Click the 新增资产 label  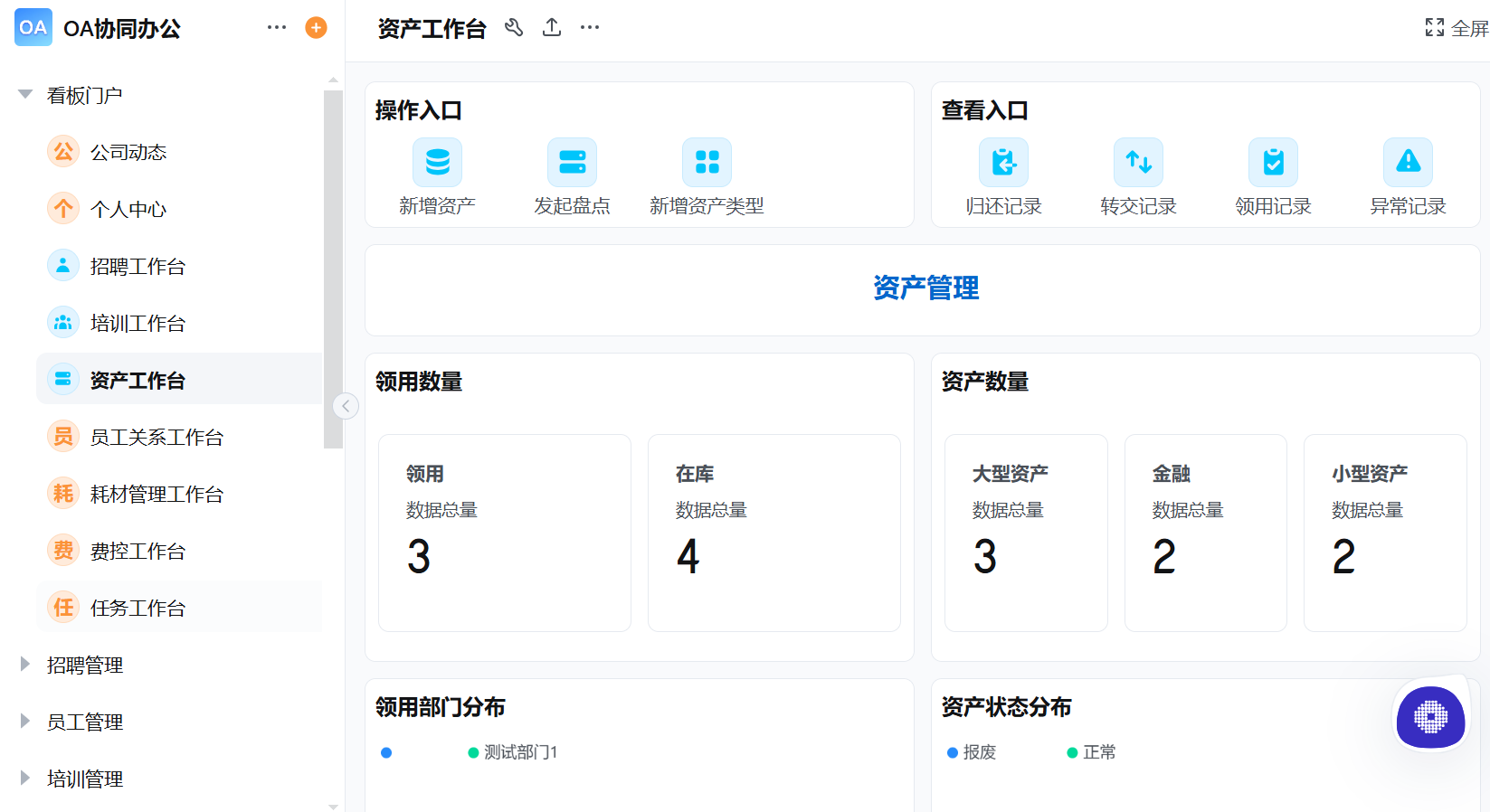[x=437, y=206]
